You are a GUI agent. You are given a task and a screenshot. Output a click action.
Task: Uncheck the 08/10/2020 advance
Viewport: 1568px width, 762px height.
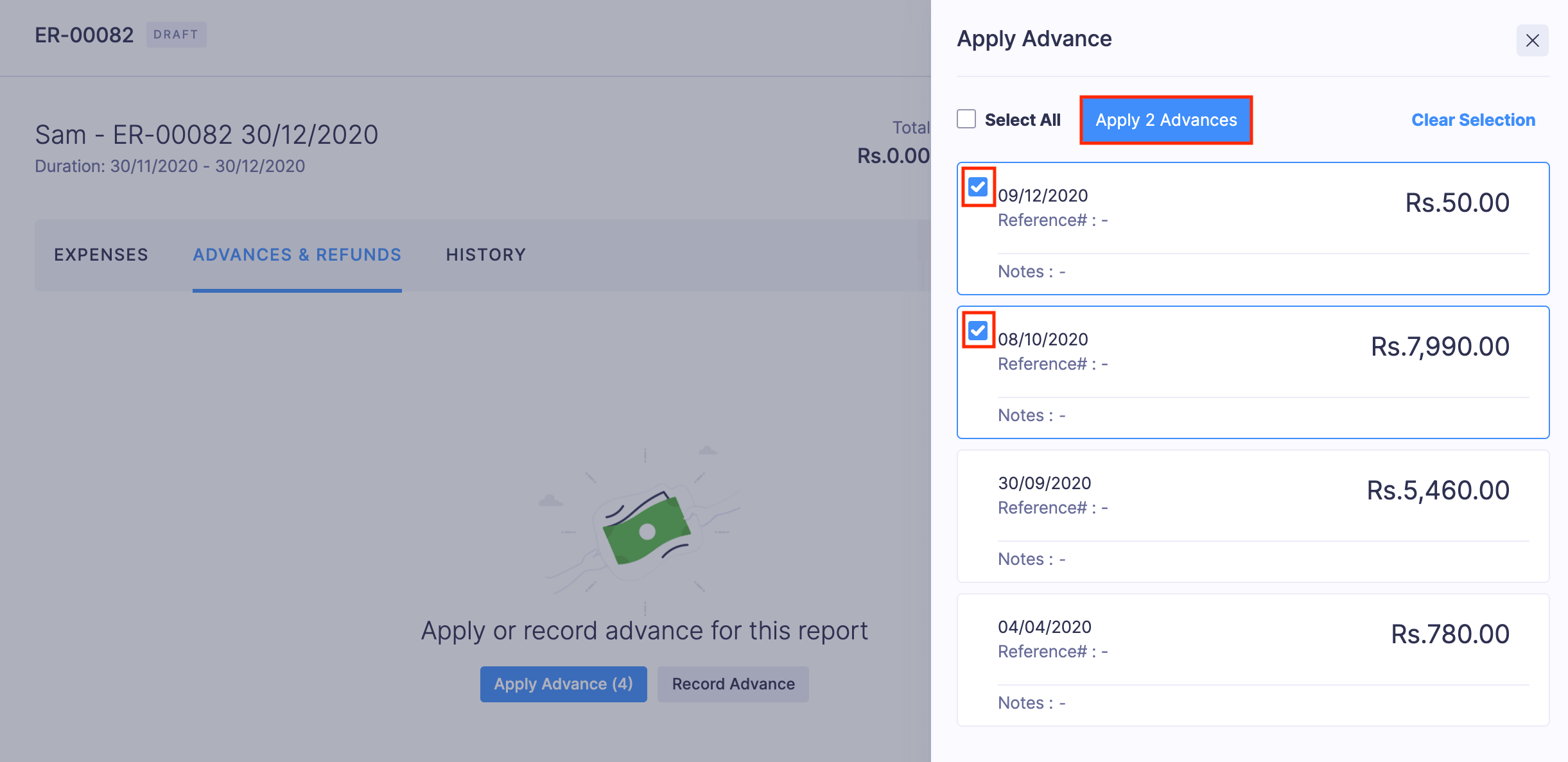pyautogui.click(x=977, y=331)
